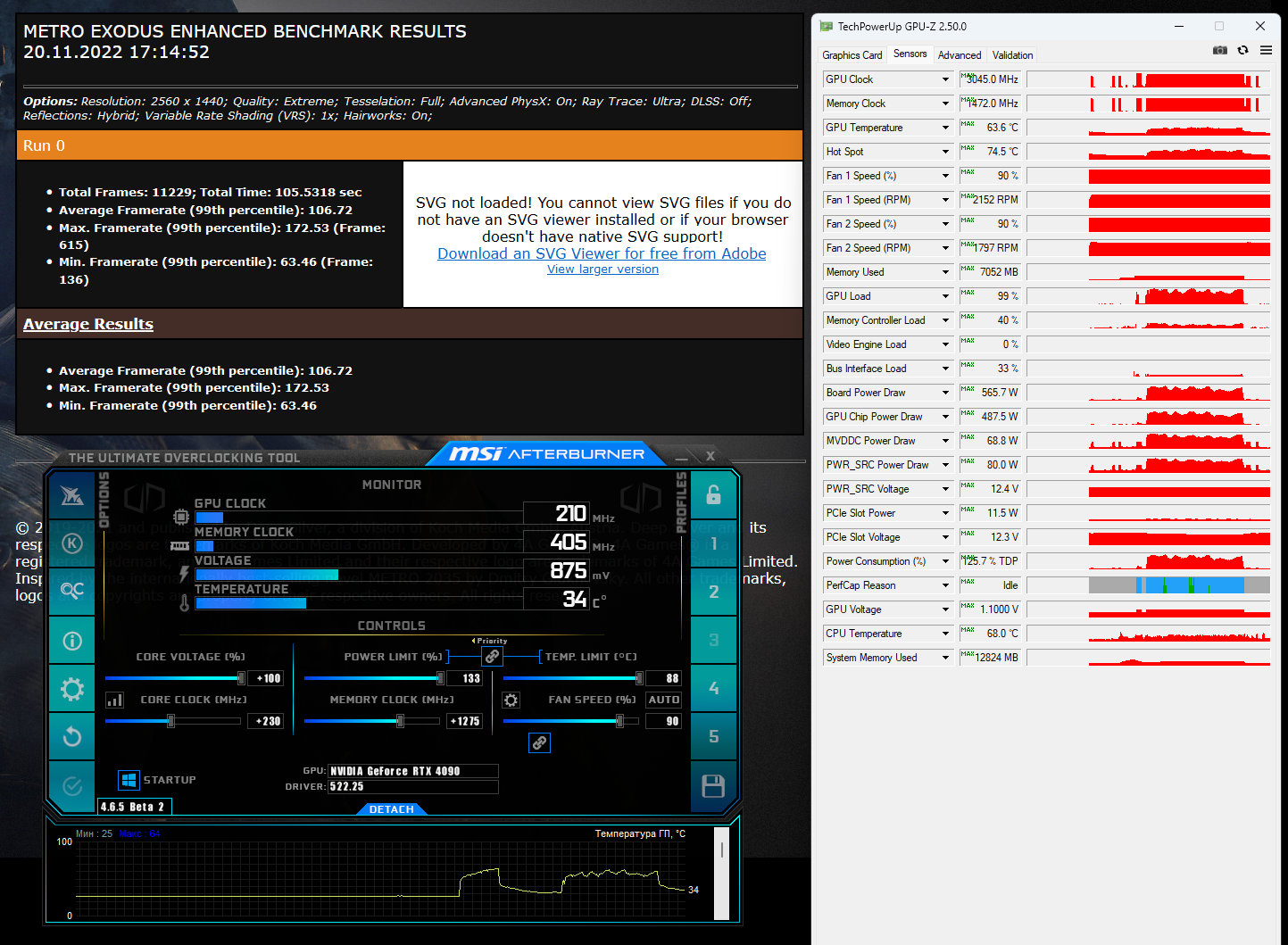The height and width of the screenshot is (945, 1288).
Task: Reset Afterburner settings with the circular arrow
Action: pos(72,737)
